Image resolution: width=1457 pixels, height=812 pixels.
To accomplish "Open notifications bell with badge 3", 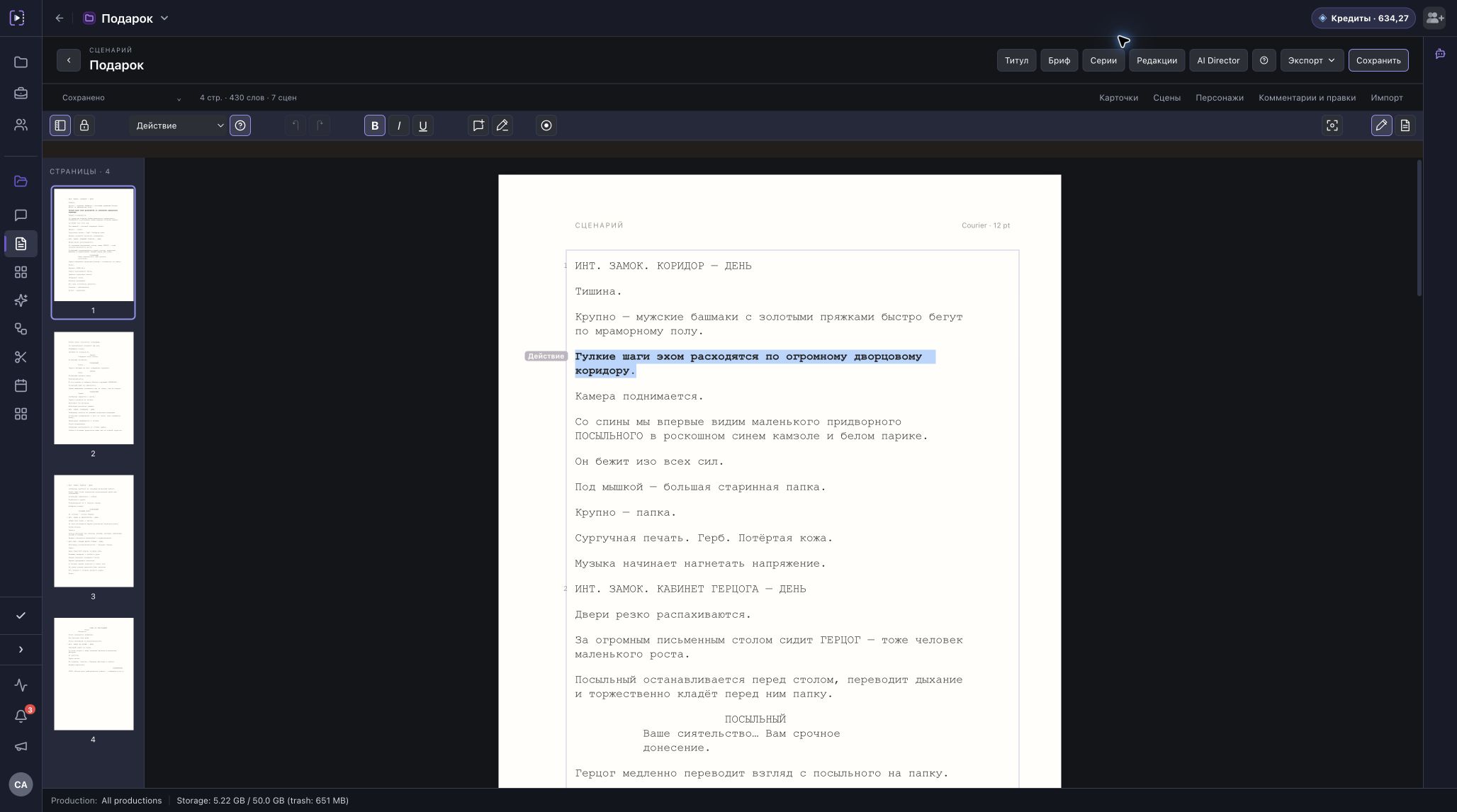I will (x=21, y=716).
